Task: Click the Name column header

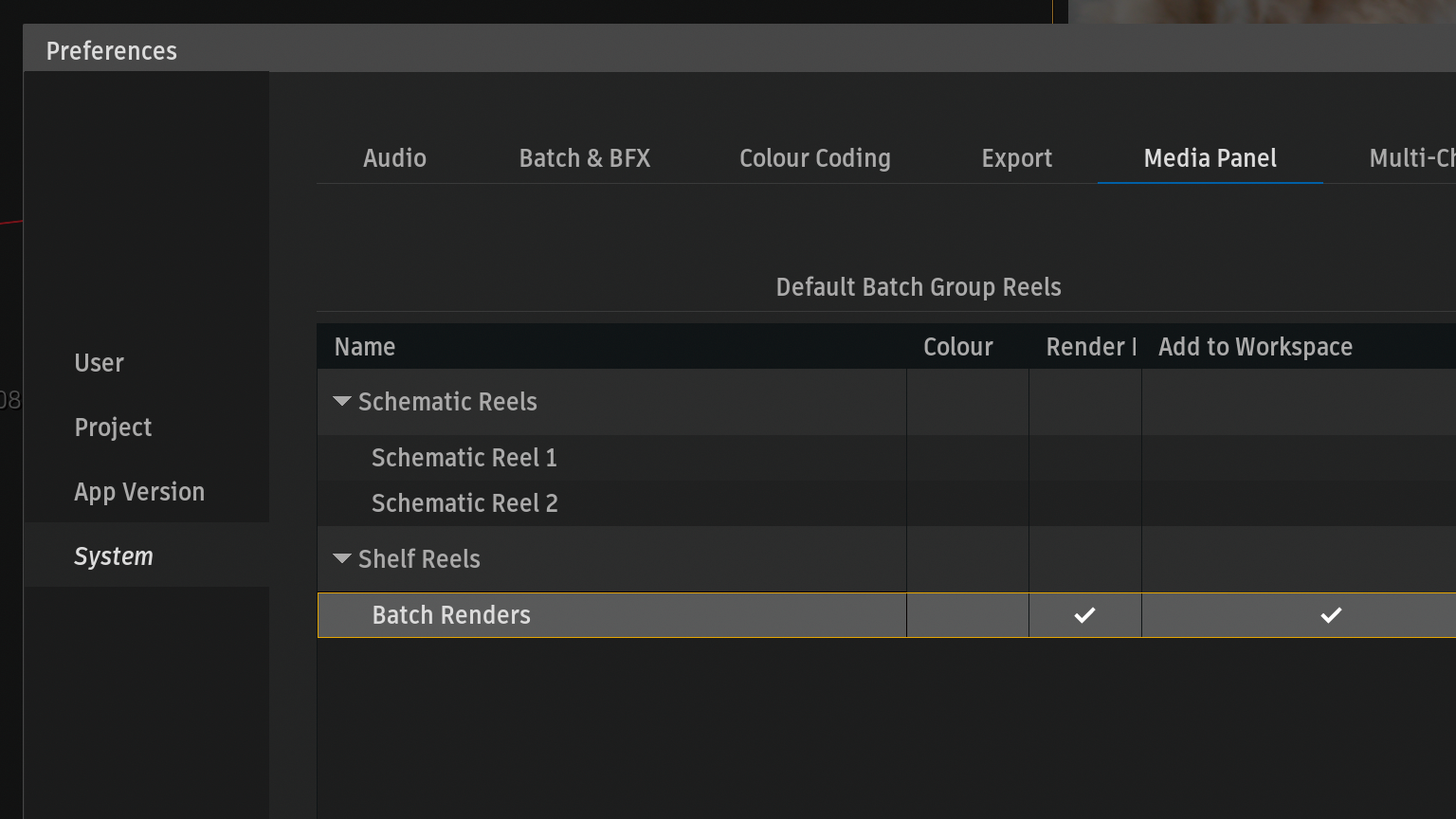Action: click(365, 347)
